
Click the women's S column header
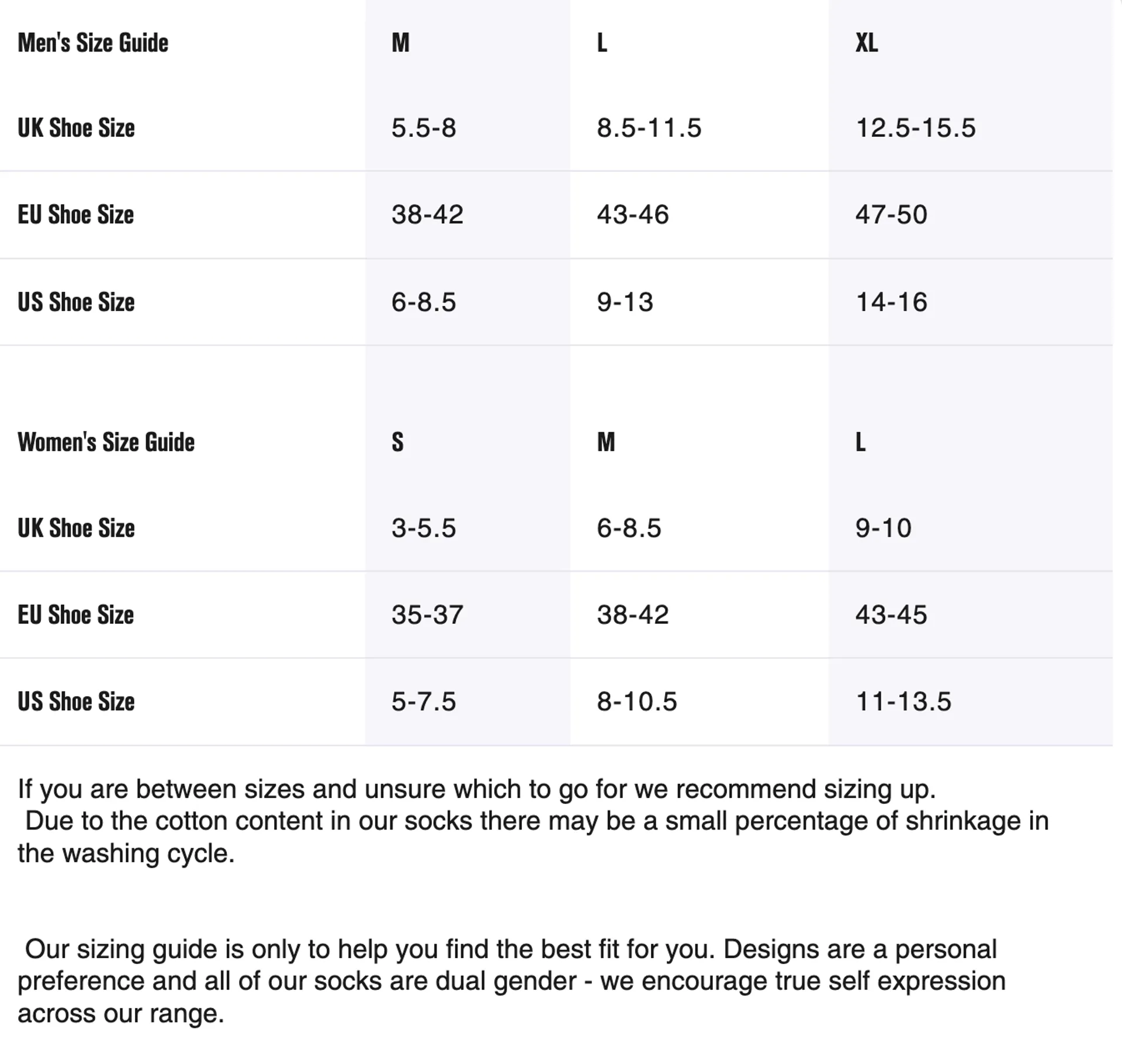tap(397, 442)
